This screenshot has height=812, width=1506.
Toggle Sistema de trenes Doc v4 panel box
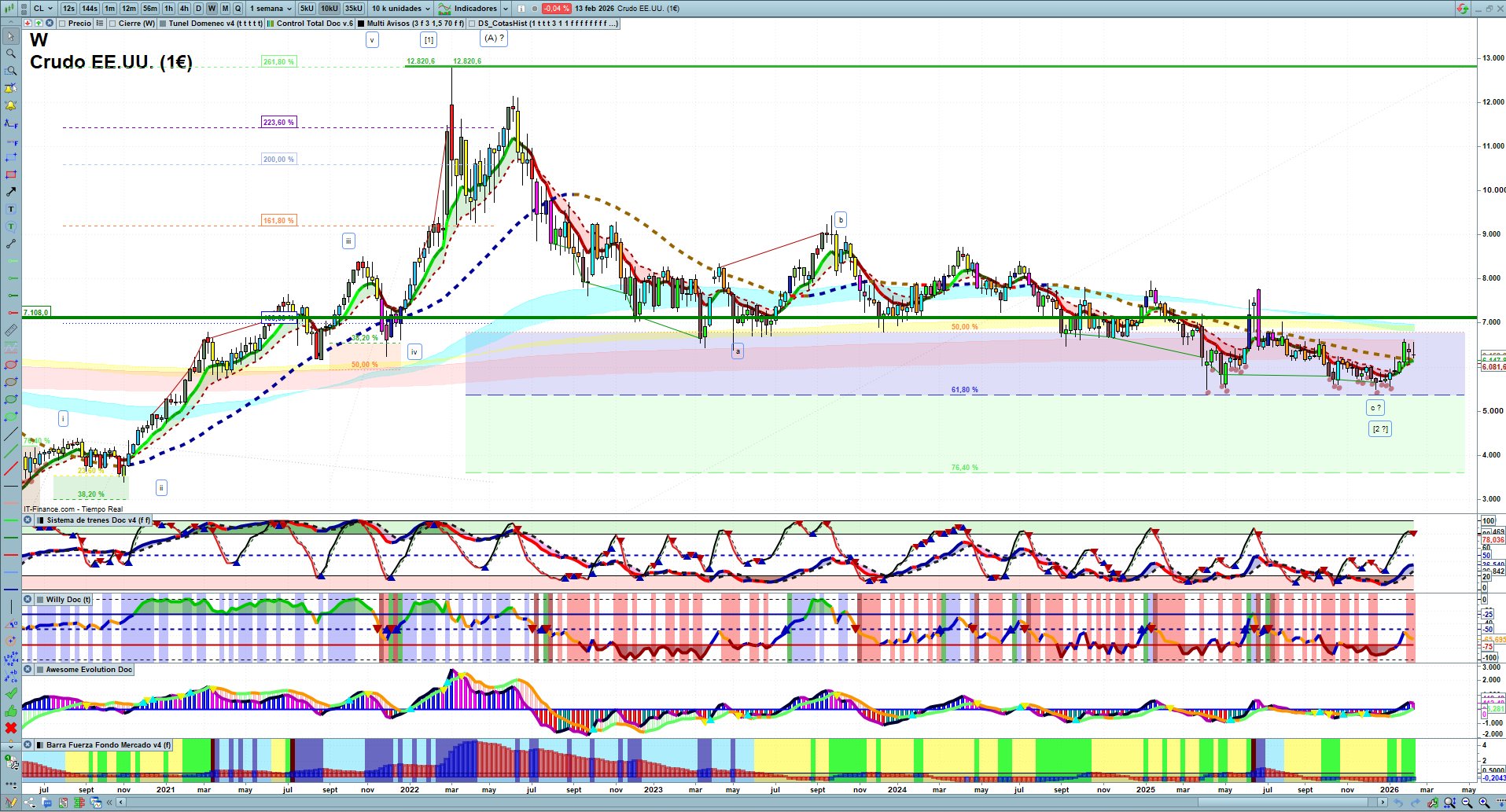pyautogui.click(x=40, y=520)
